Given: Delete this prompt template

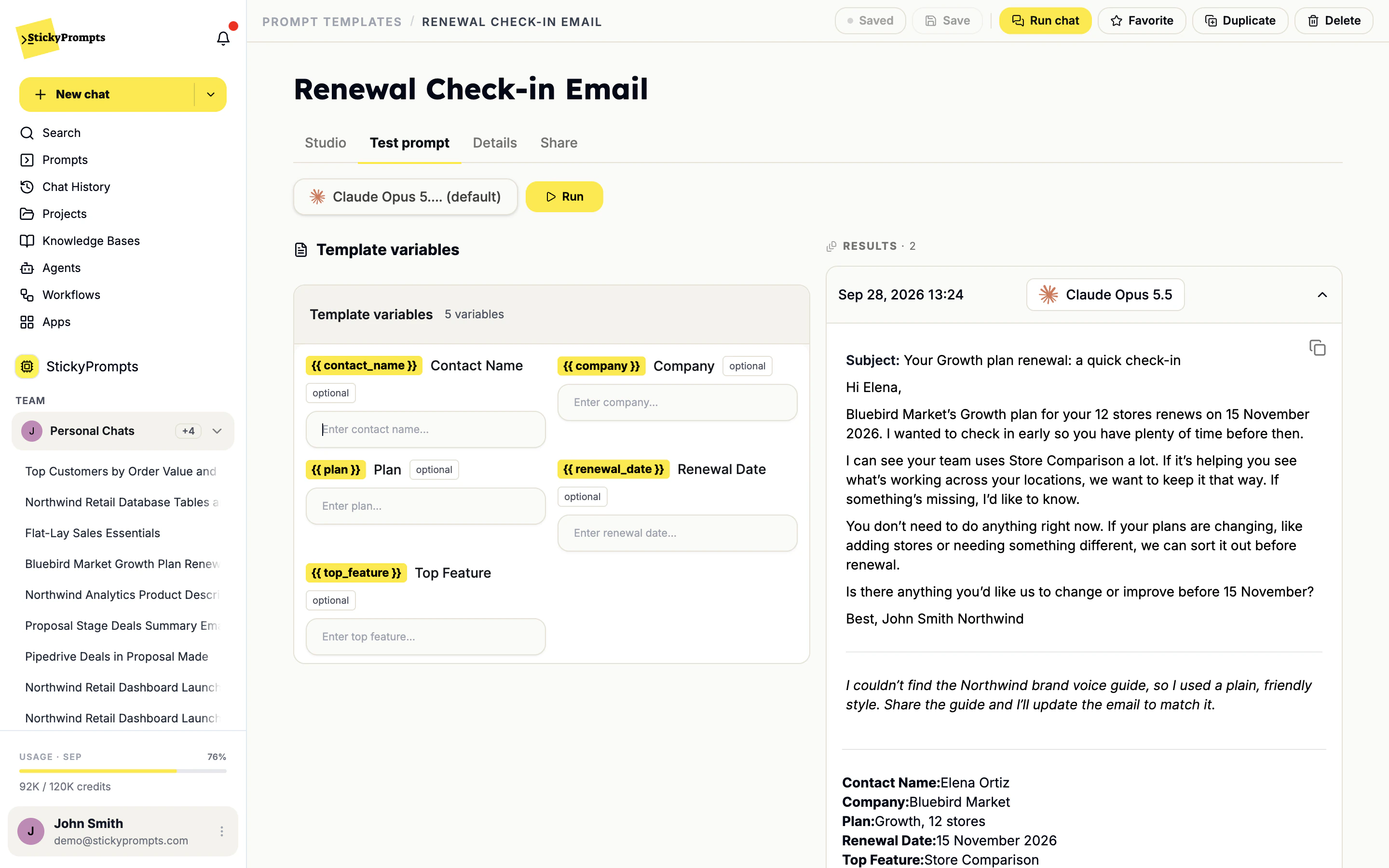Looking at the screenshot, I should [x=1334, y=21].
